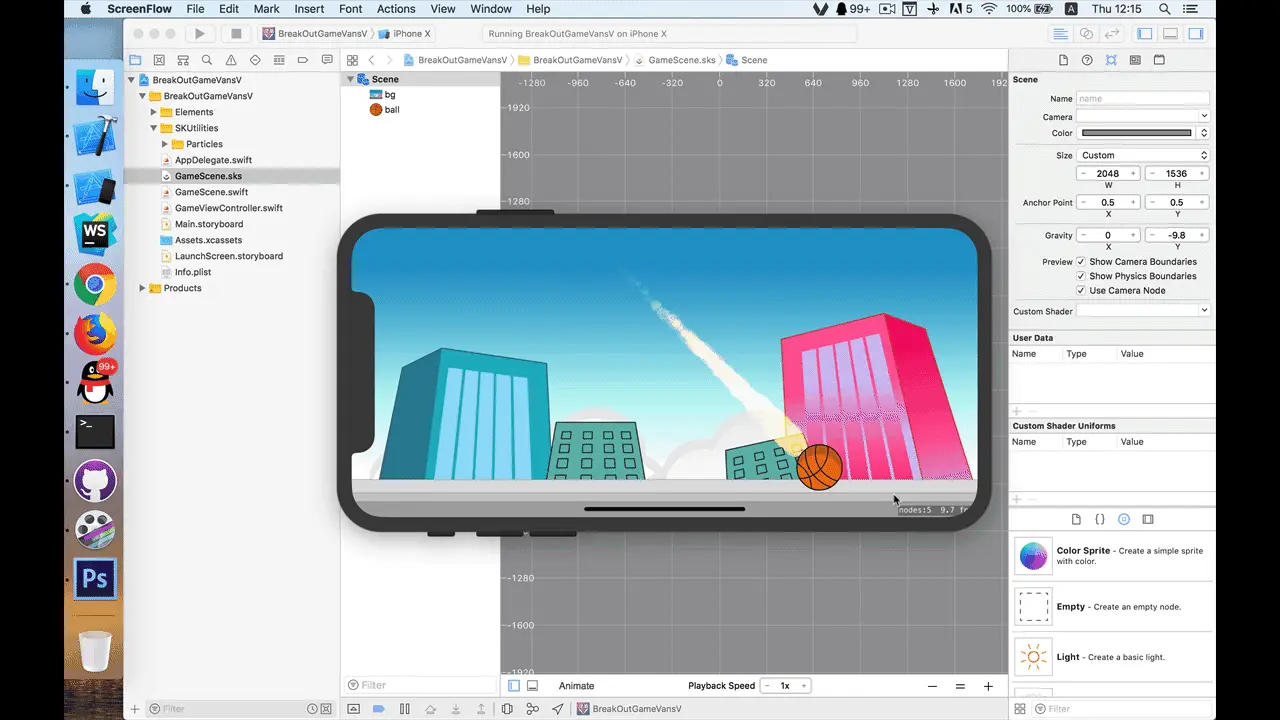Run the app with the Play button
Screen dimensions: 1280x720
(x=200, y=33)
